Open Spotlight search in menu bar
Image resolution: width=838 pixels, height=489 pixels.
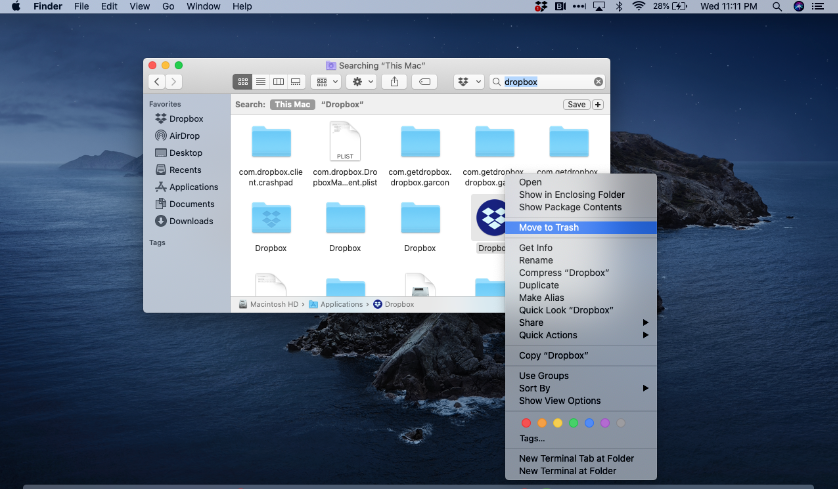coord(777,6)
